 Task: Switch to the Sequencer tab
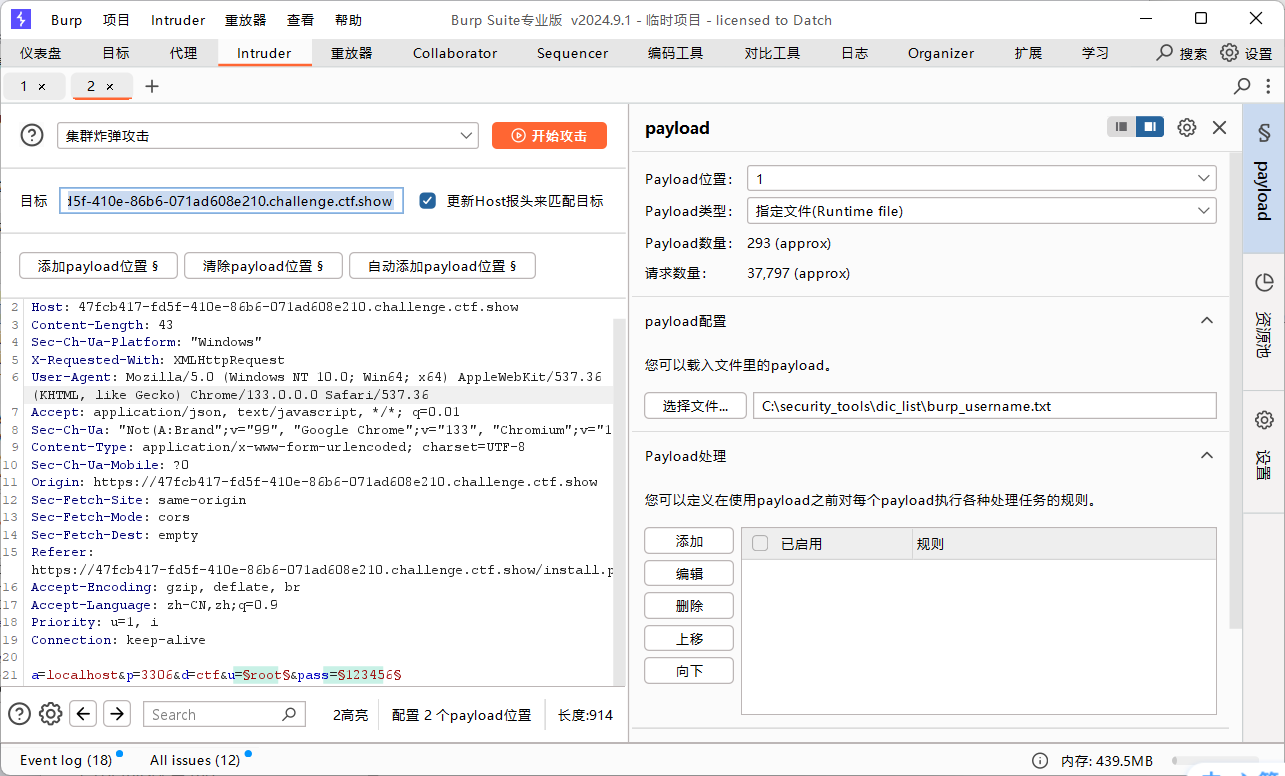pos(572,53)
